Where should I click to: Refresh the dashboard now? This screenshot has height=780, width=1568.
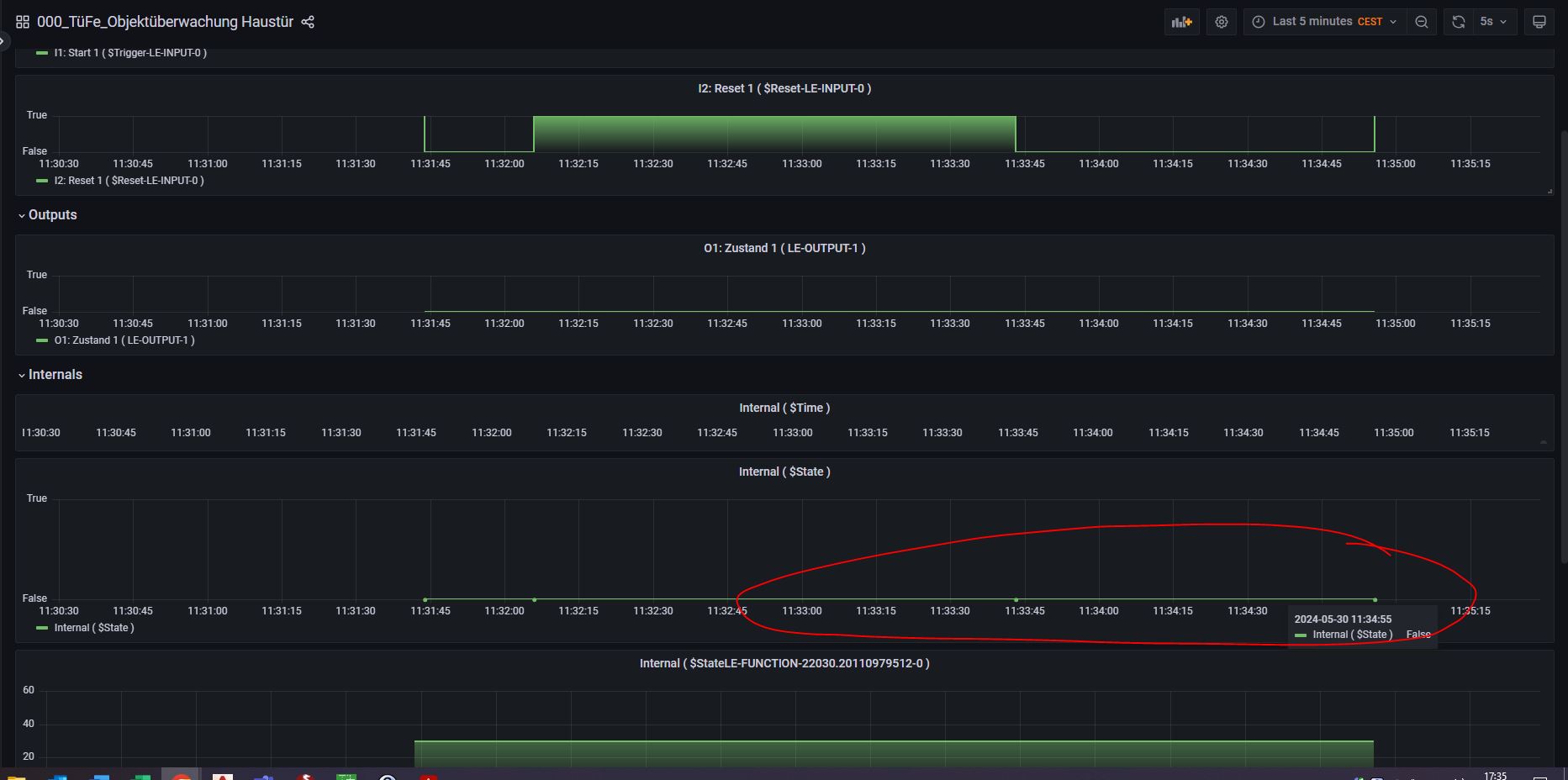point(1459,22)
